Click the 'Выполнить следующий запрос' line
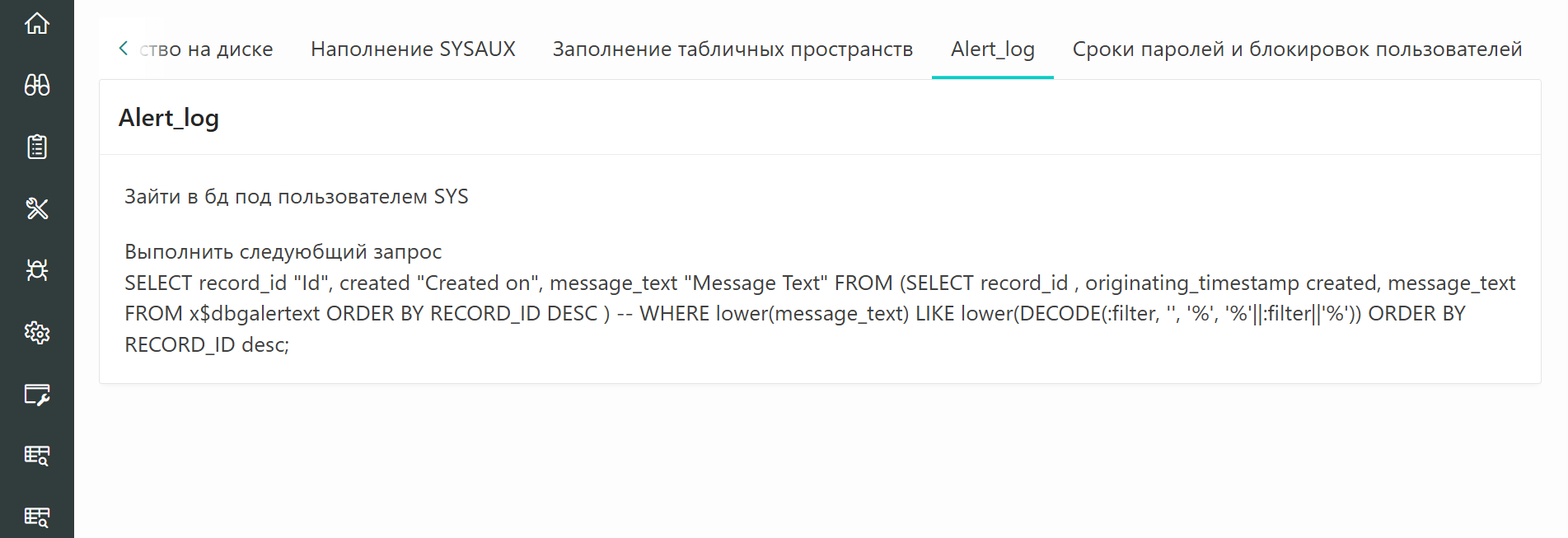Screen dimensions: 1568x538 283,251
